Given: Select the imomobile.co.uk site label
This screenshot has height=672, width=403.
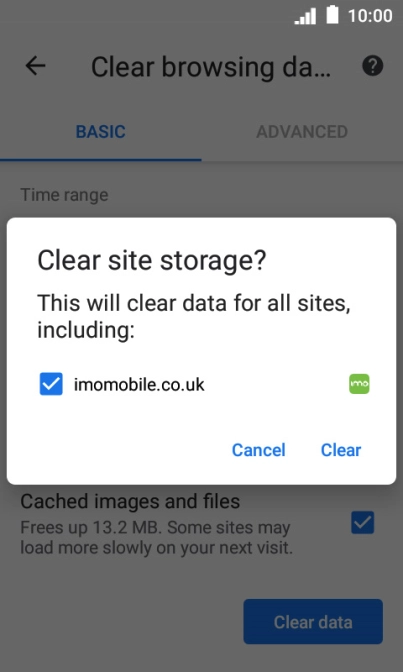Looking at the screenshot, I should click(x=139, y=384).
